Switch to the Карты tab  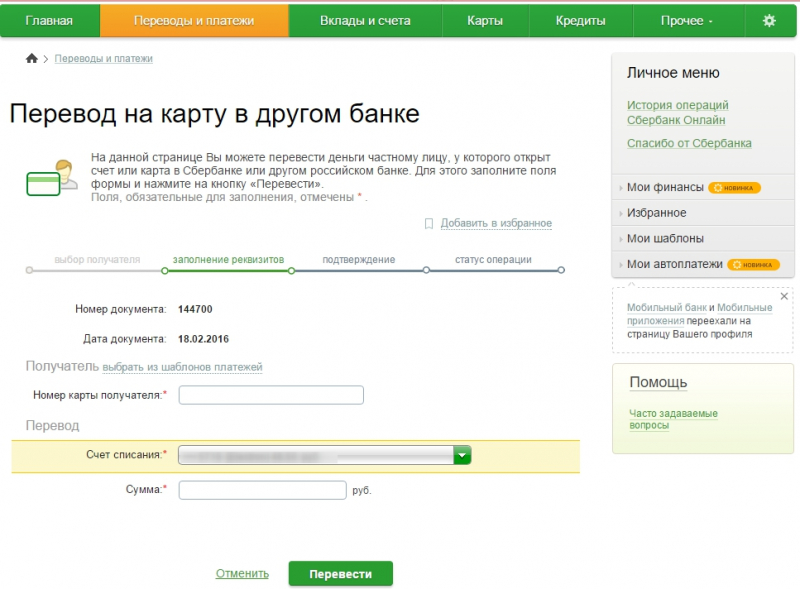(x=485, y=20)
